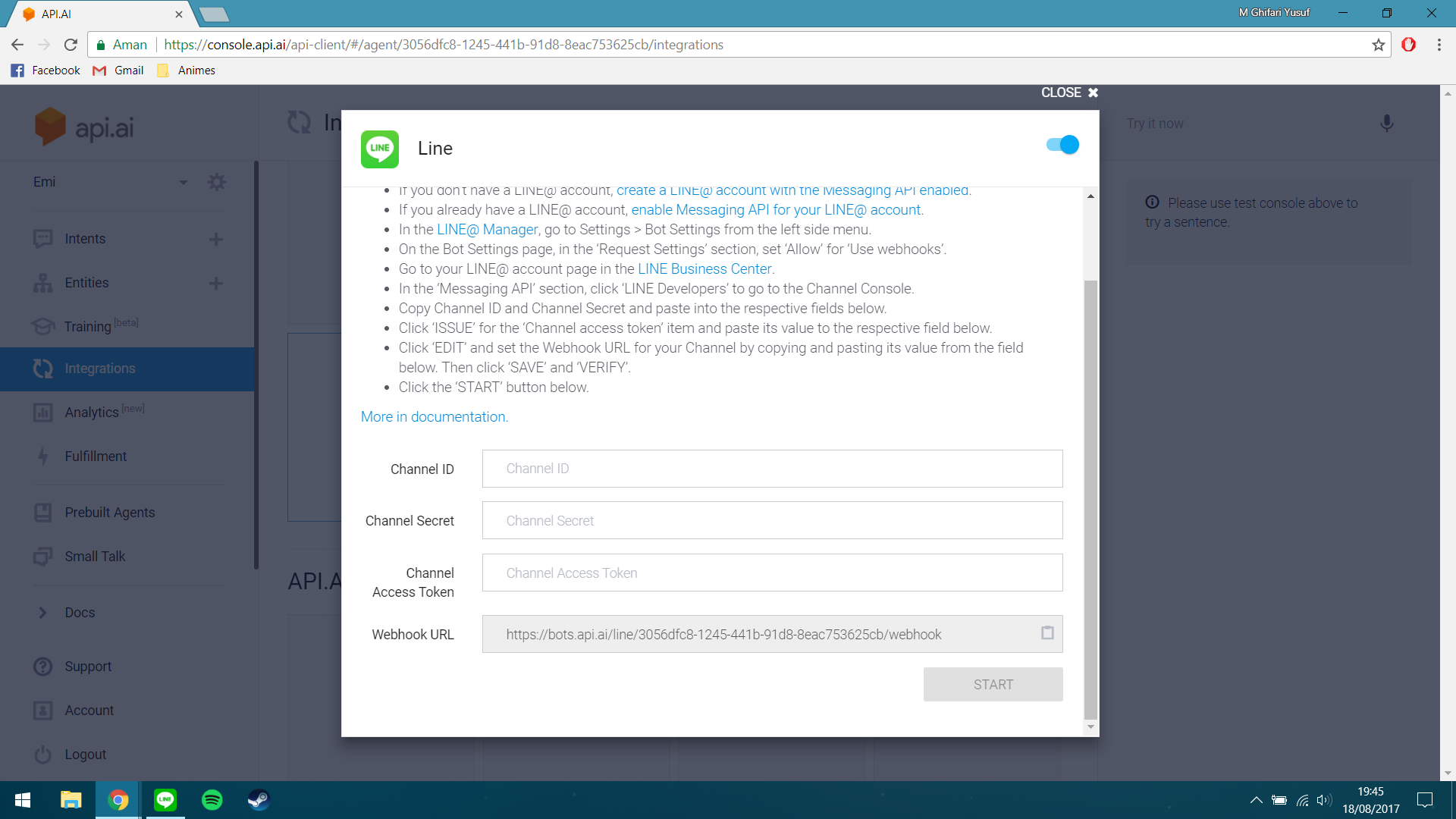Expand the Emi agent dropdown
Screen dimensions: 1456x819
[183, 182]
